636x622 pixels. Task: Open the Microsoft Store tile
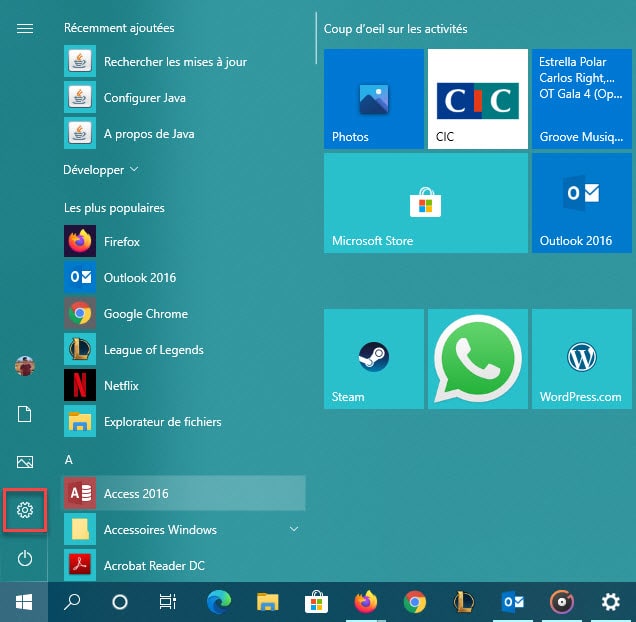point(426,203)
